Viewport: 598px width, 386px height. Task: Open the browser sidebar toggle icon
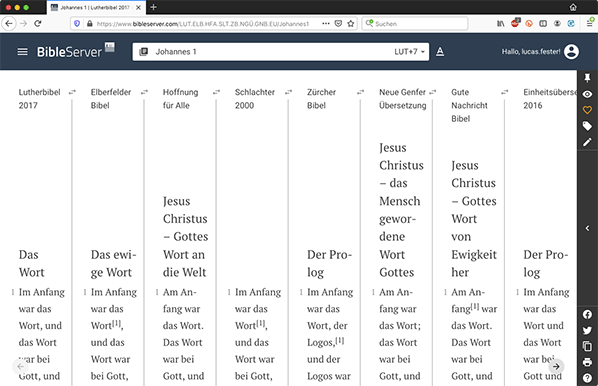[543, 24]
